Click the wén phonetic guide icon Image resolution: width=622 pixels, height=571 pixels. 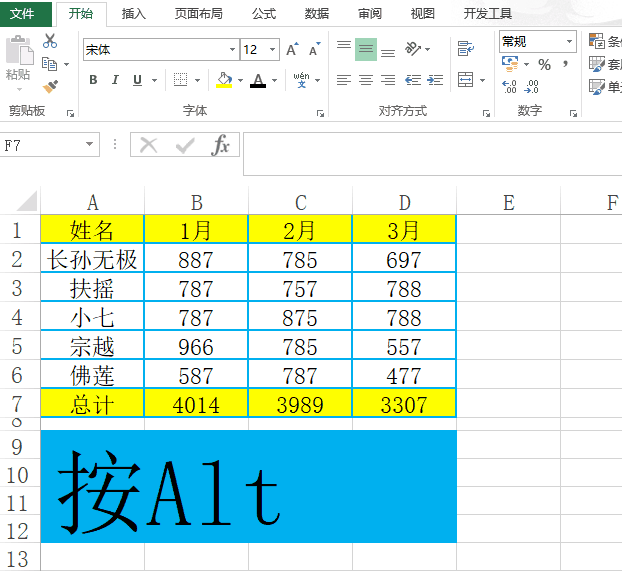click(301, 80)
